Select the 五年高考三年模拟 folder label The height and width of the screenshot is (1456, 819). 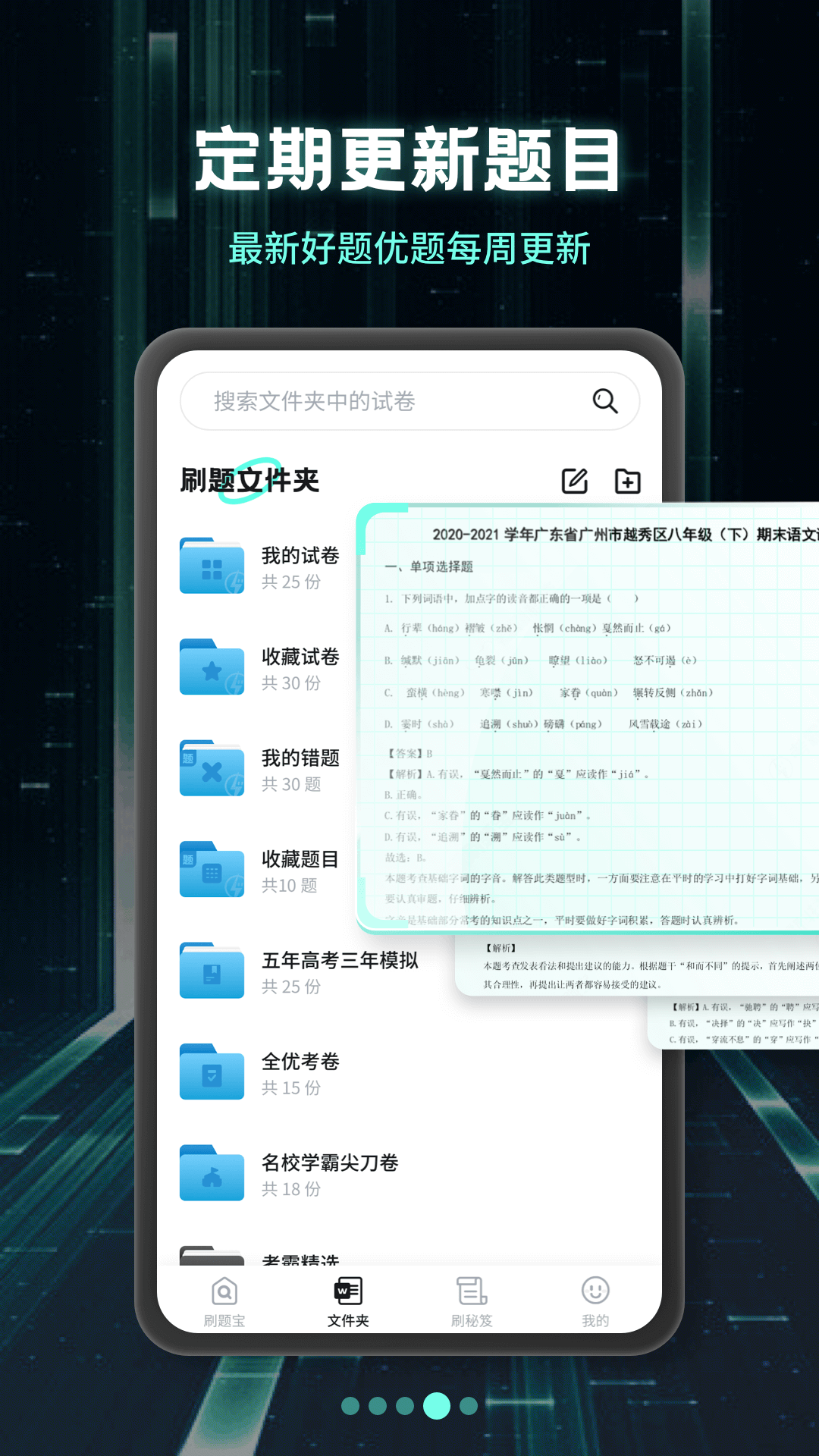(340, 961)
